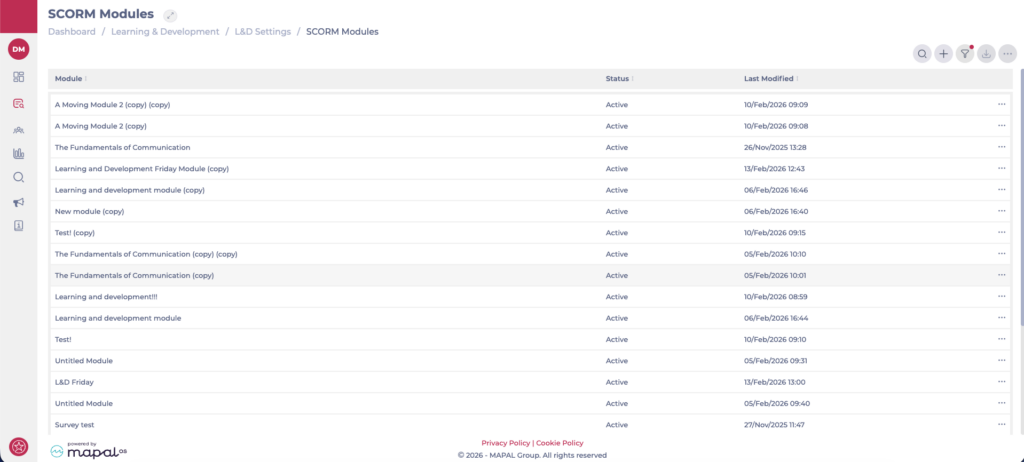1024x462 pixels.
Task: Open the DM user avatar
Action: [x=18, y=48]
